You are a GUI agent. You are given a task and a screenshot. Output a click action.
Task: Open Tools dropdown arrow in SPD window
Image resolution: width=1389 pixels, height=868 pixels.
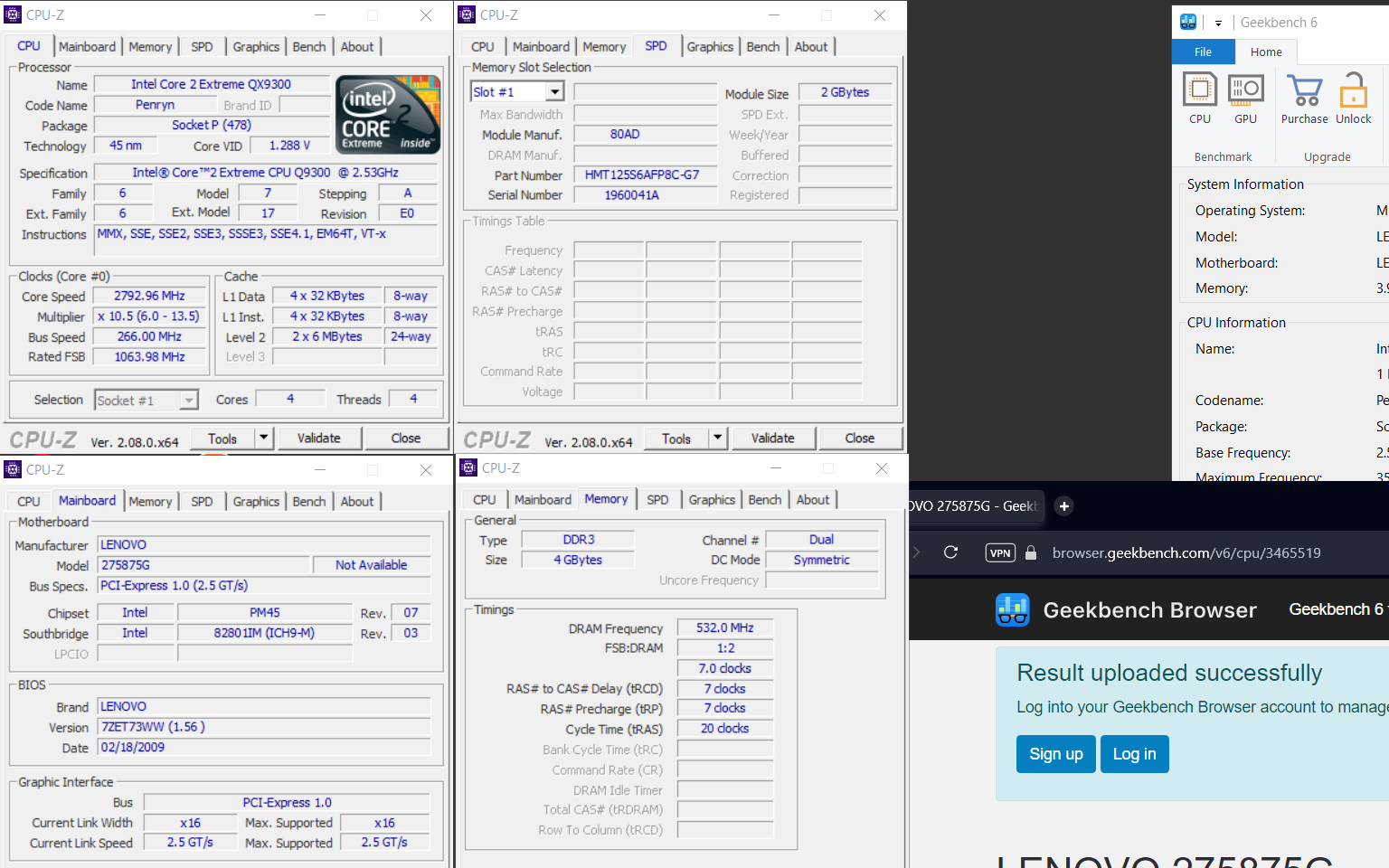pos(717,438)
